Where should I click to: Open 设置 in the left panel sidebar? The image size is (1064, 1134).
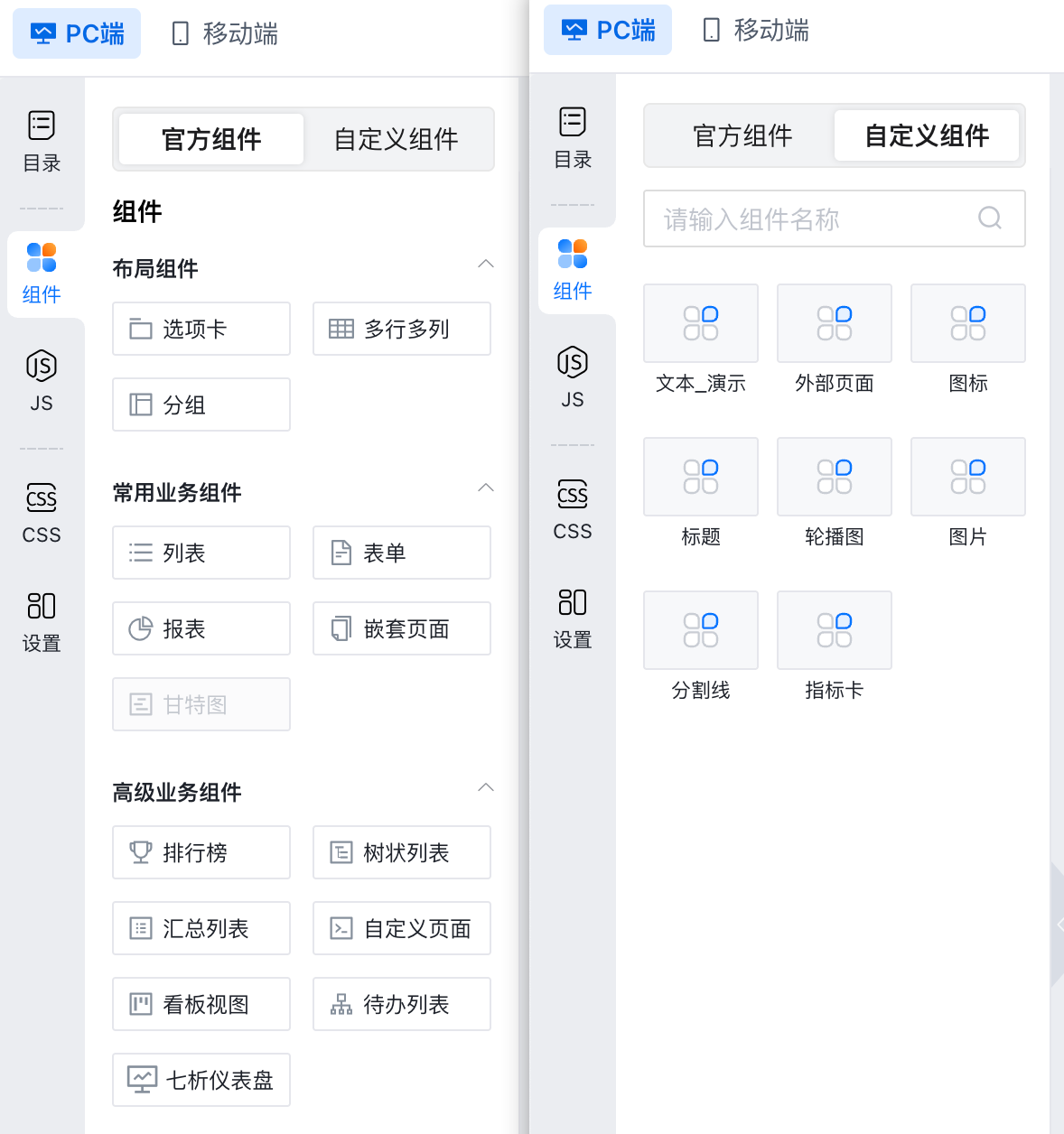(x=42, y=621)
